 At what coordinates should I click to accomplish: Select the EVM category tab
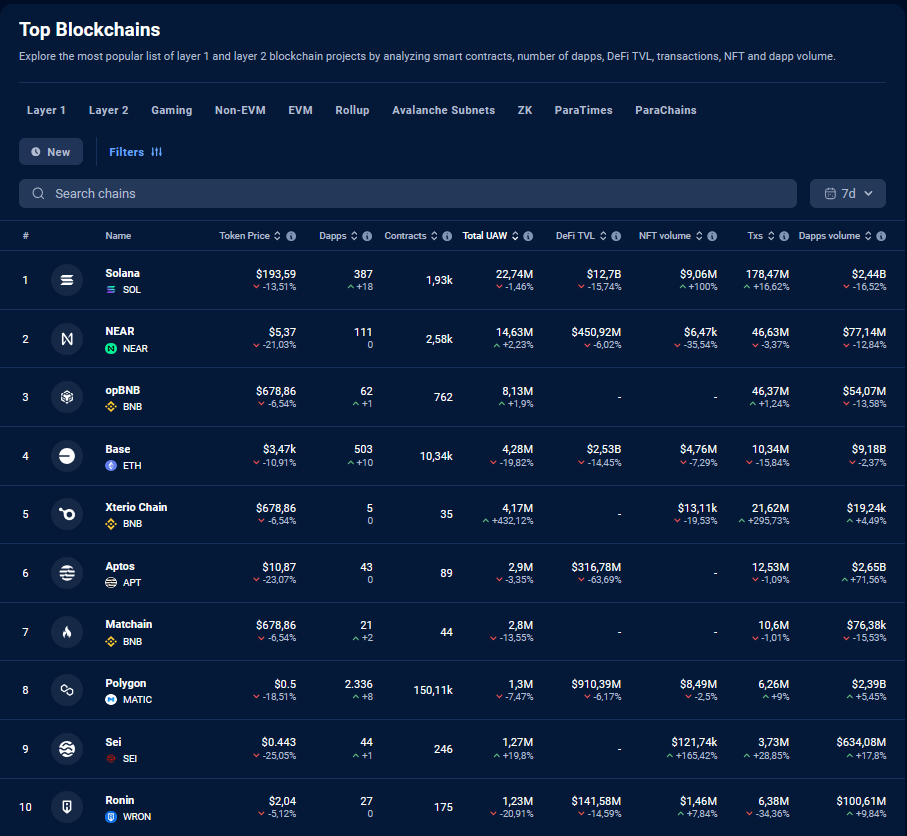(x=300, y=110)
